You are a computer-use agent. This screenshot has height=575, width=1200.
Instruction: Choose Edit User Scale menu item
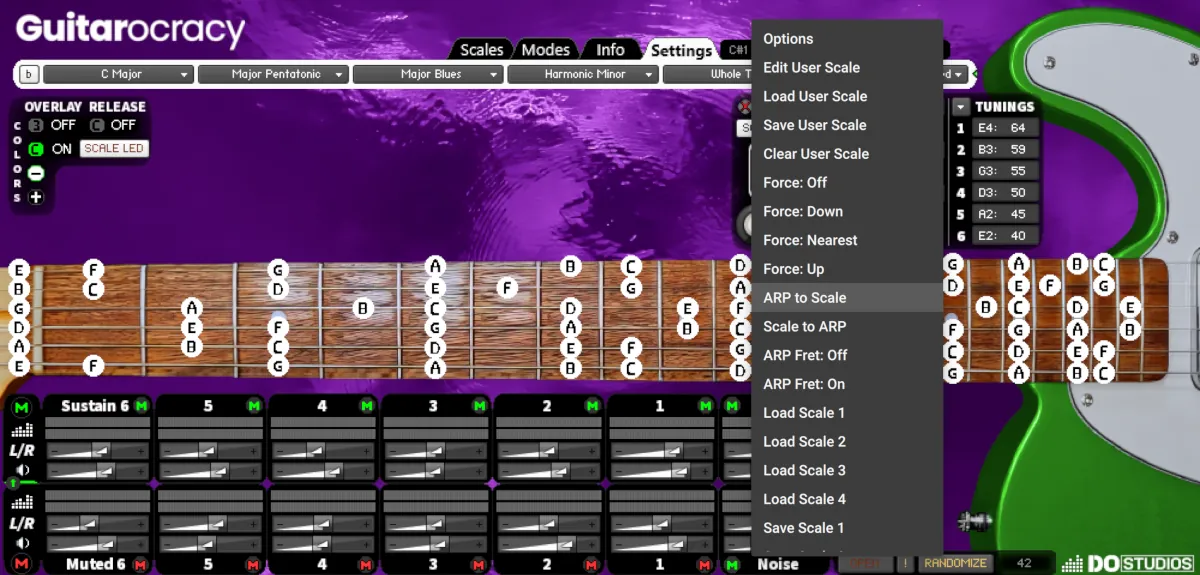coord(847,68)
